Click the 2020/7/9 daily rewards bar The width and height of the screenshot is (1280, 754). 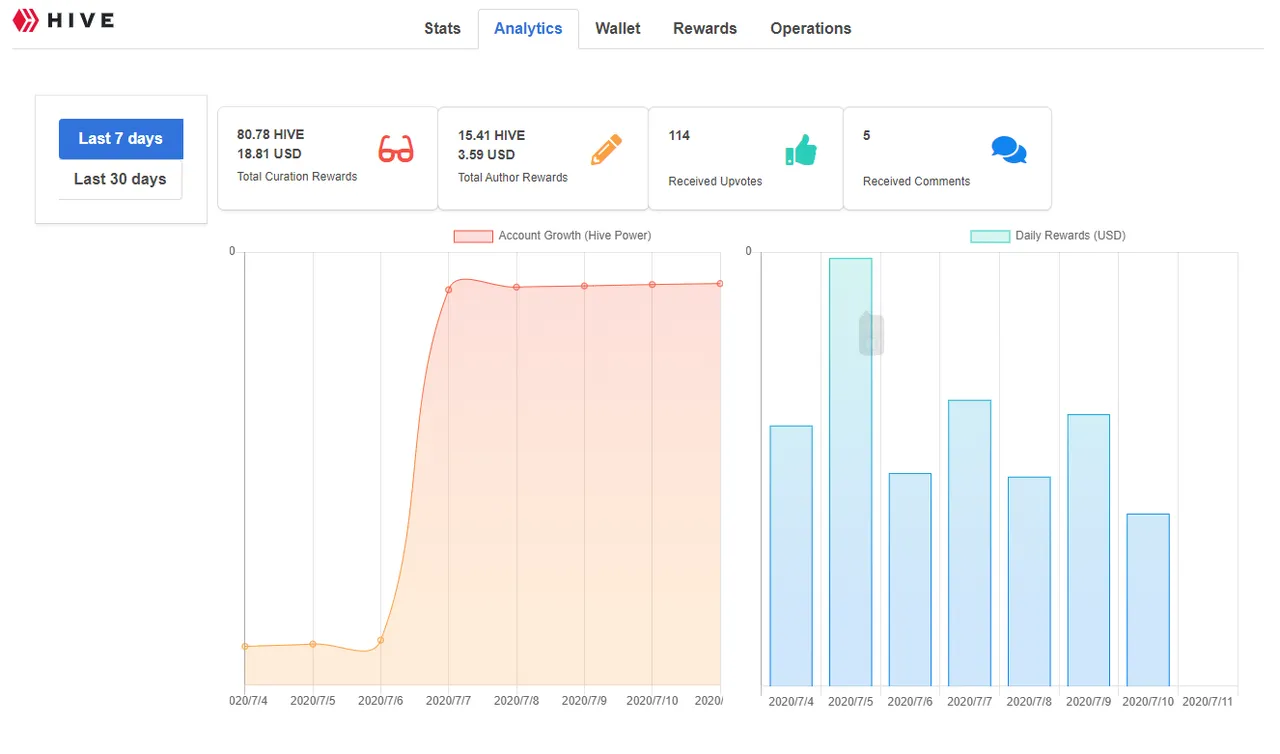click(1088, 550)
